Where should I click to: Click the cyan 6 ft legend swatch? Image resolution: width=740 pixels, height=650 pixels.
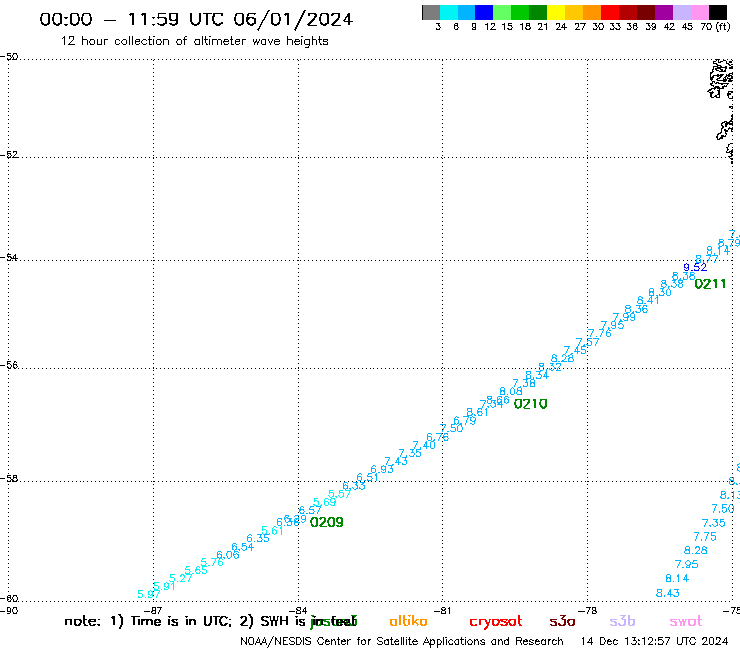[449, 12]
